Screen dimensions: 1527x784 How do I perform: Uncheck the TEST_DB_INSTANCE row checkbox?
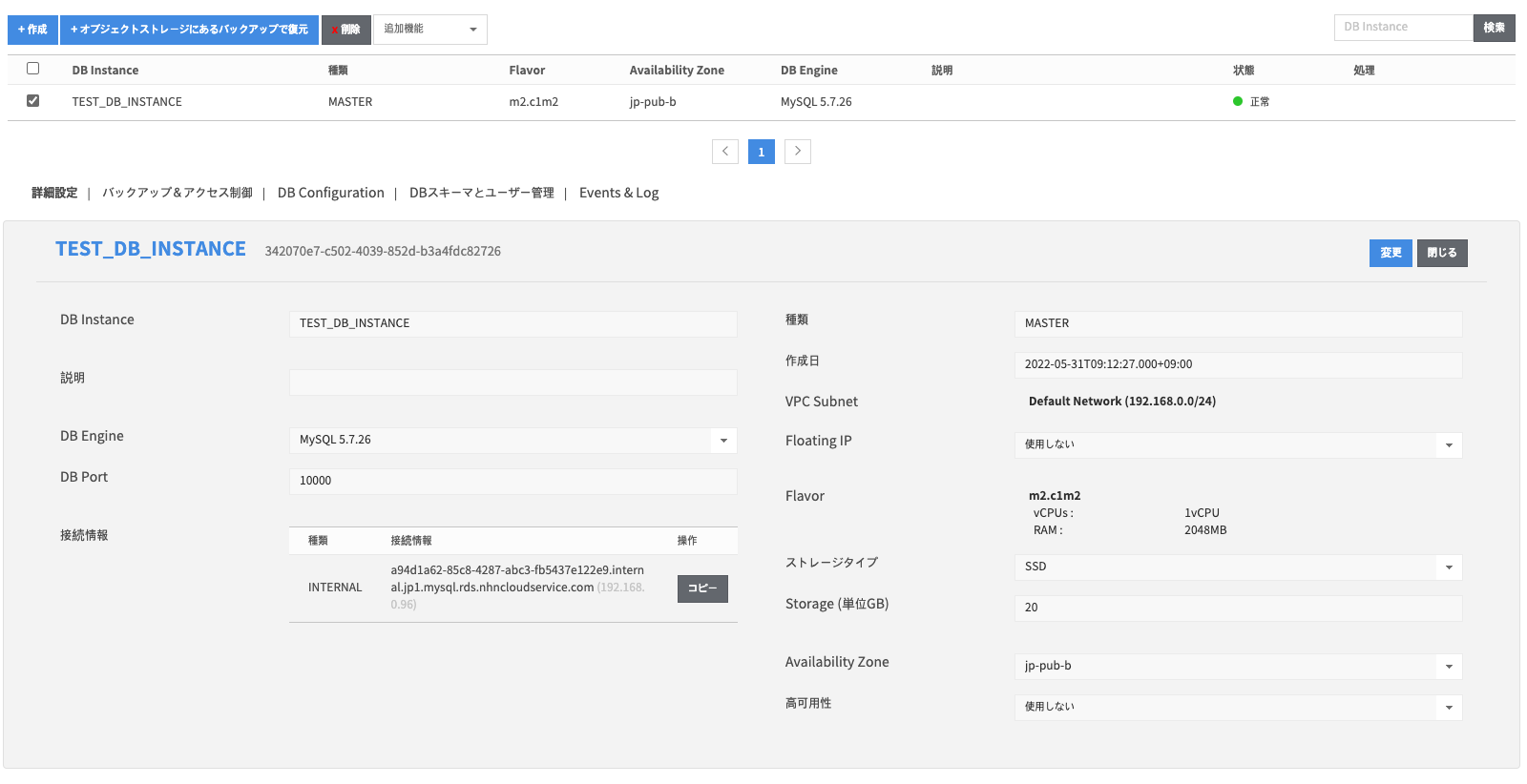(33, 101)
